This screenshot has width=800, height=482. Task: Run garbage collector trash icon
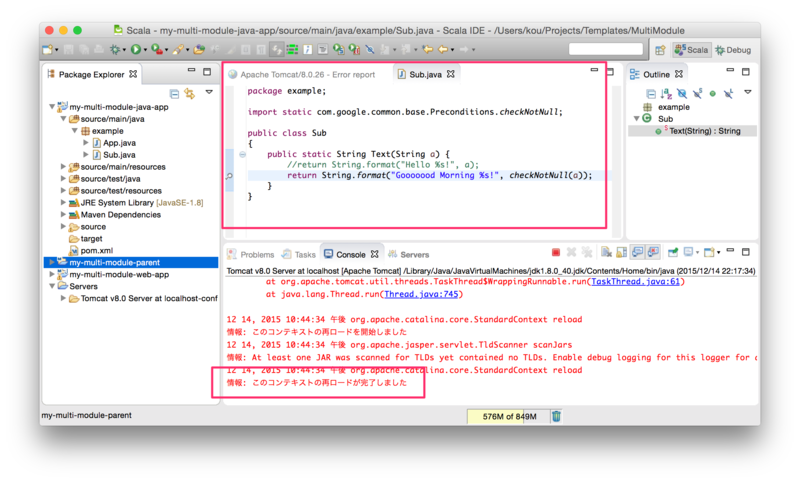[x=556, y=416]
